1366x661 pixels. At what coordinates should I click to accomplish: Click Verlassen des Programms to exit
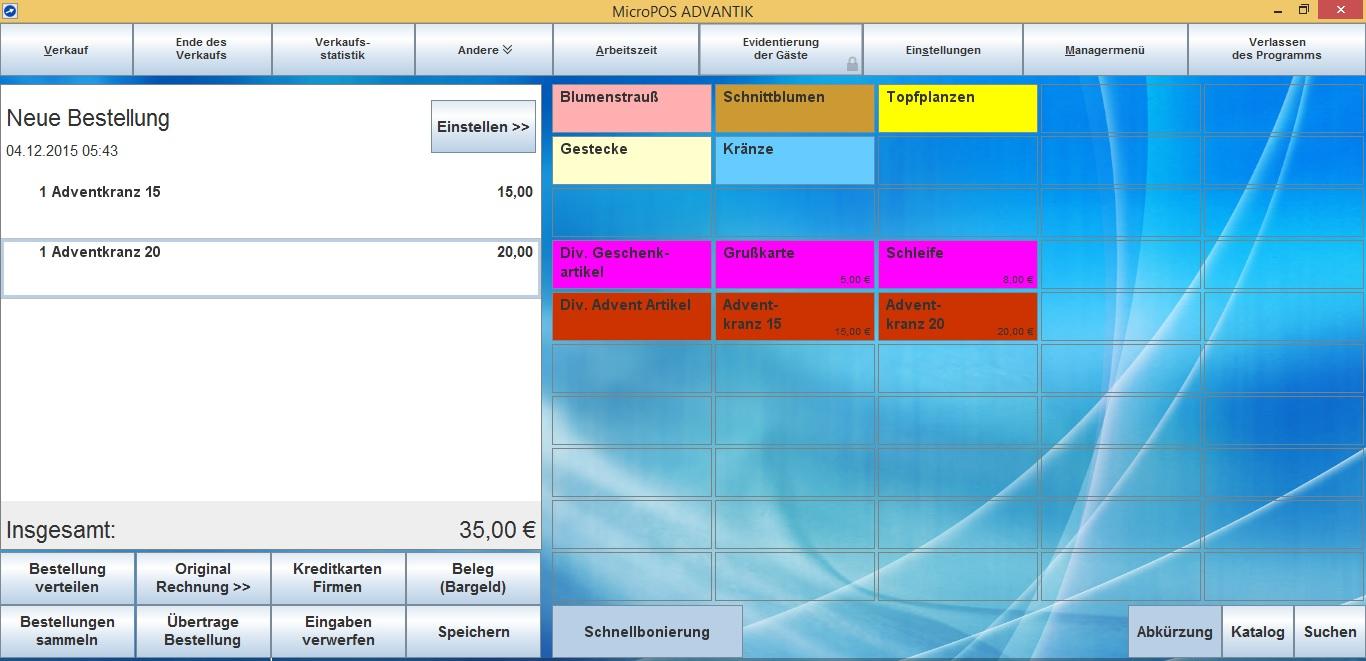tap(1276, 50)
